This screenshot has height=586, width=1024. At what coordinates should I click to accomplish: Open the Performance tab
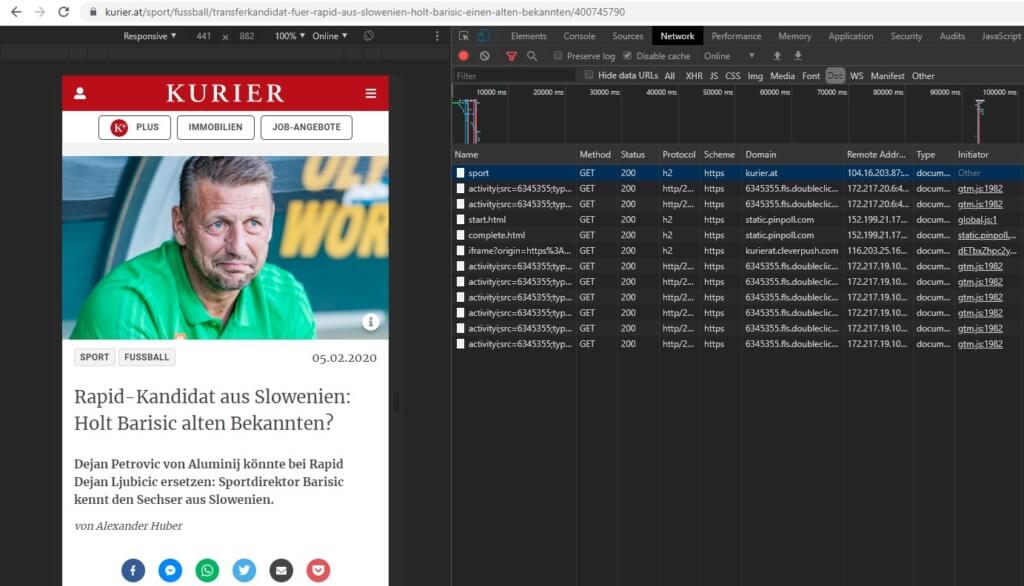736,36
